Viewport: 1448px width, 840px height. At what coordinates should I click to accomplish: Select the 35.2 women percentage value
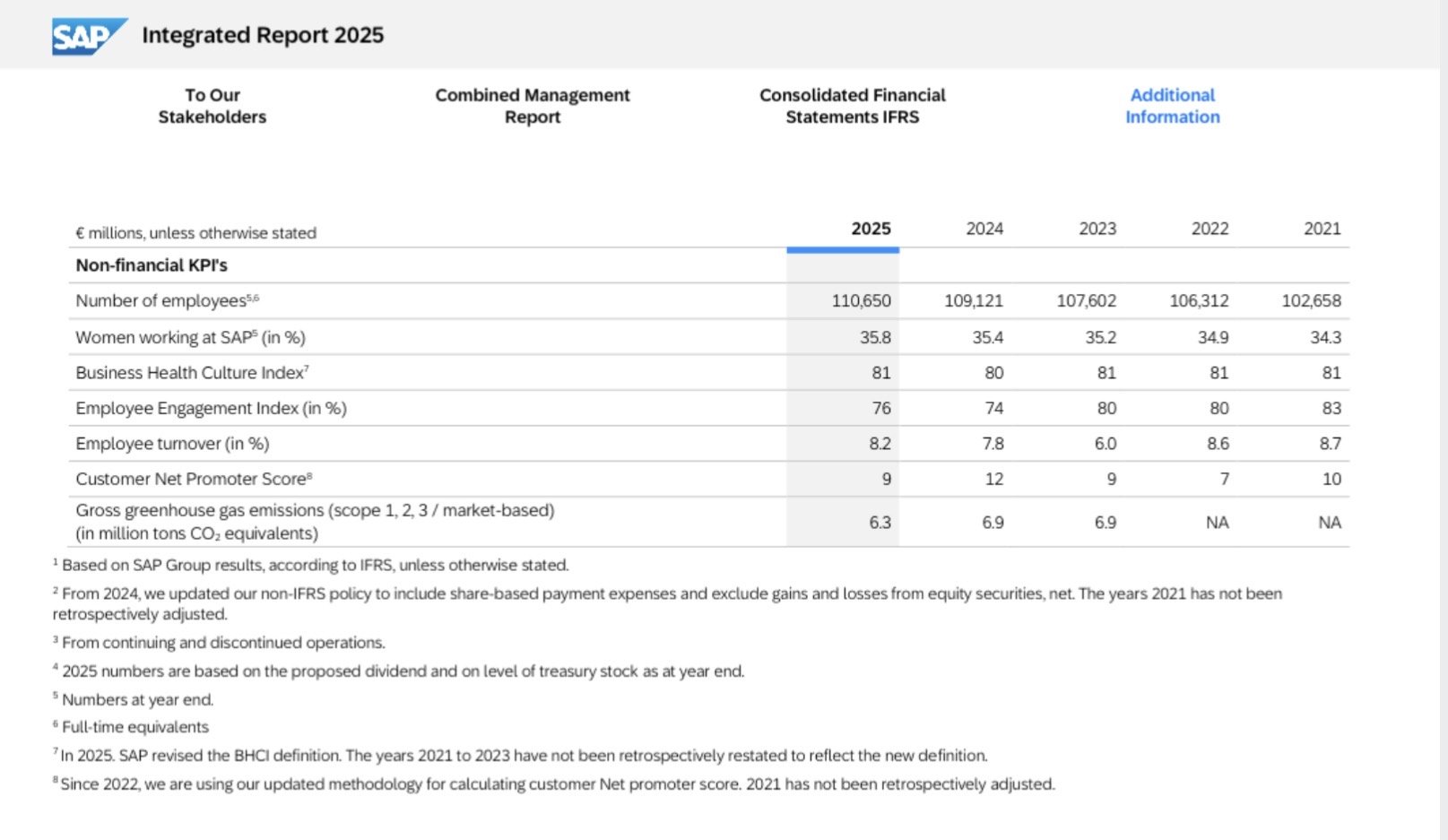coord(1101,337)
